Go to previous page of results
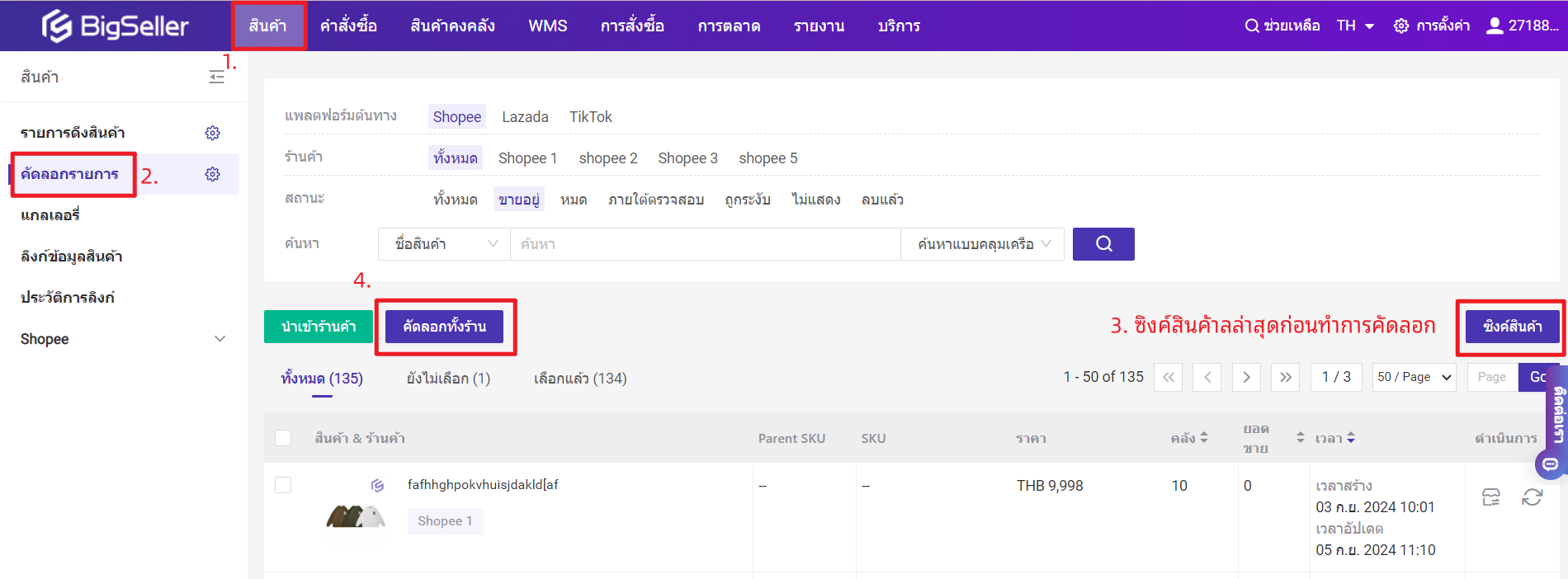This screenshot has height=579, width=1568. tap(1207, 377)
